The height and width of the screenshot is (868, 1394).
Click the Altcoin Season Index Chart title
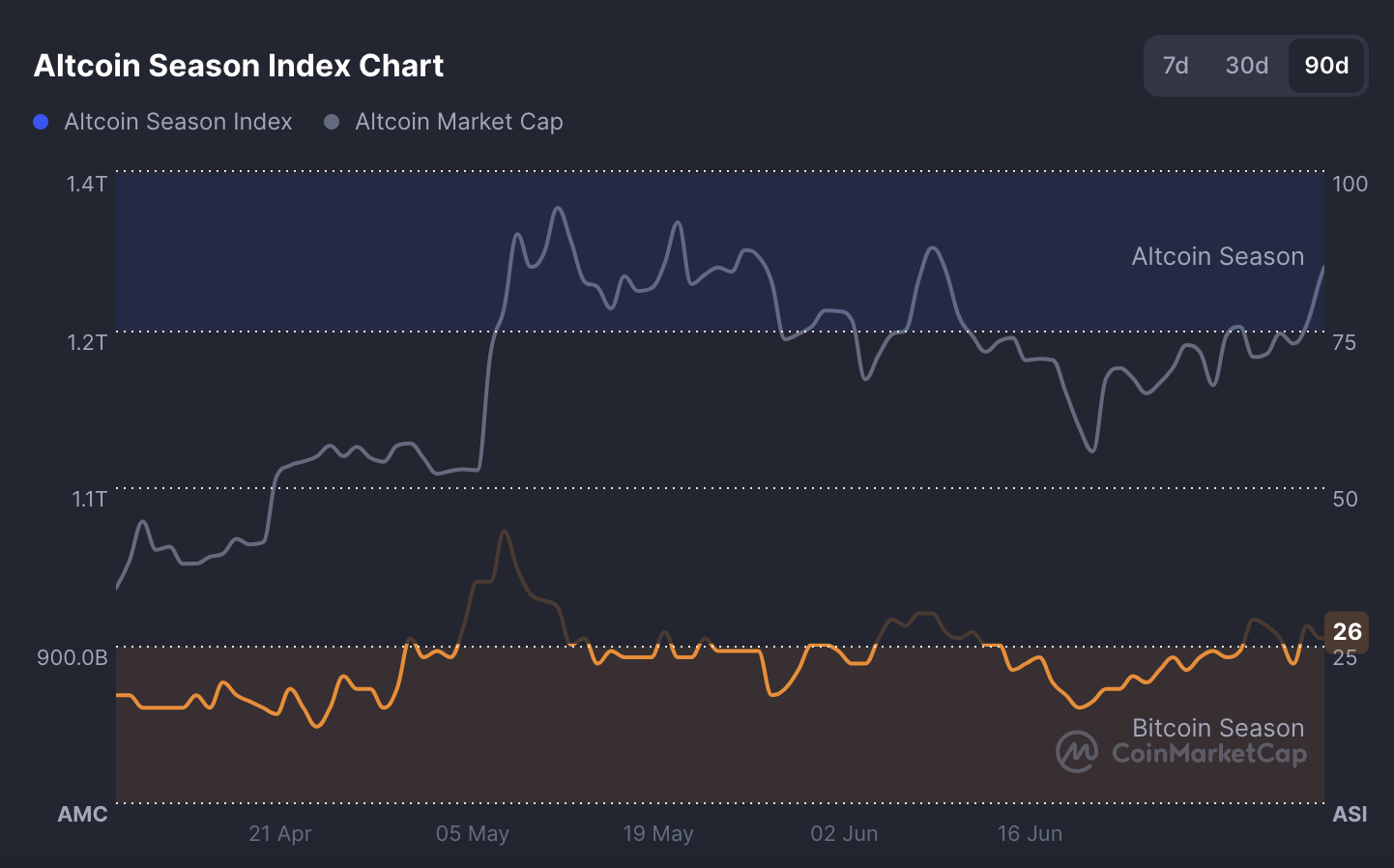tap(239, 66)
